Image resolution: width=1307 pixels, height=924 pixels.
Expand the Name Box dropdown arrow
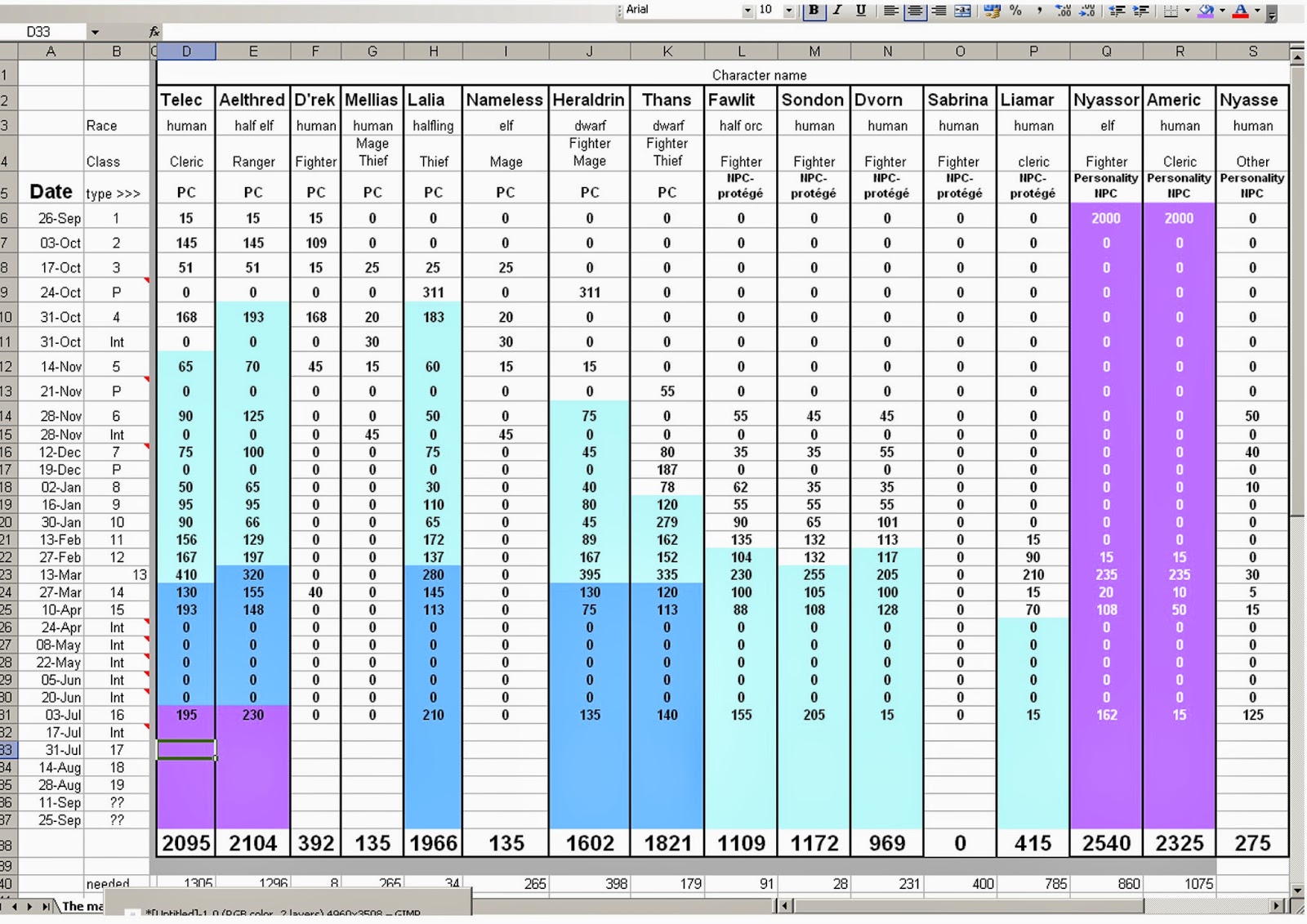tap(95, 32)
